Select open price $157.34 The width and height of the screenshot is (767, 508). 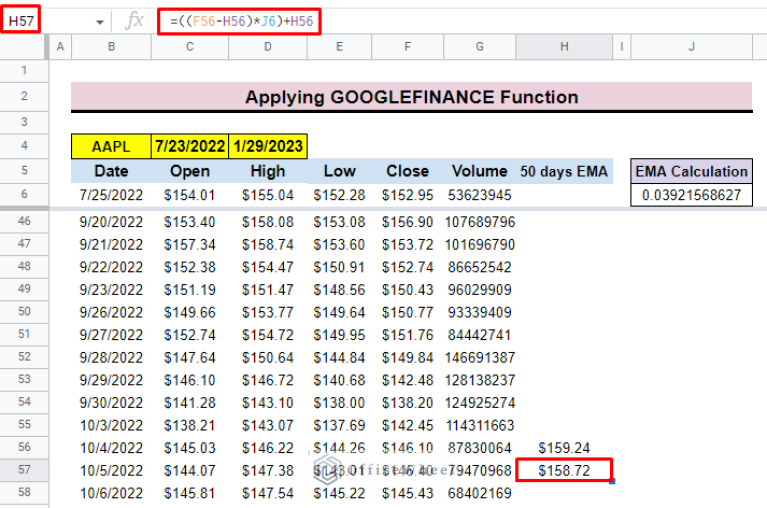click(190, 244)
